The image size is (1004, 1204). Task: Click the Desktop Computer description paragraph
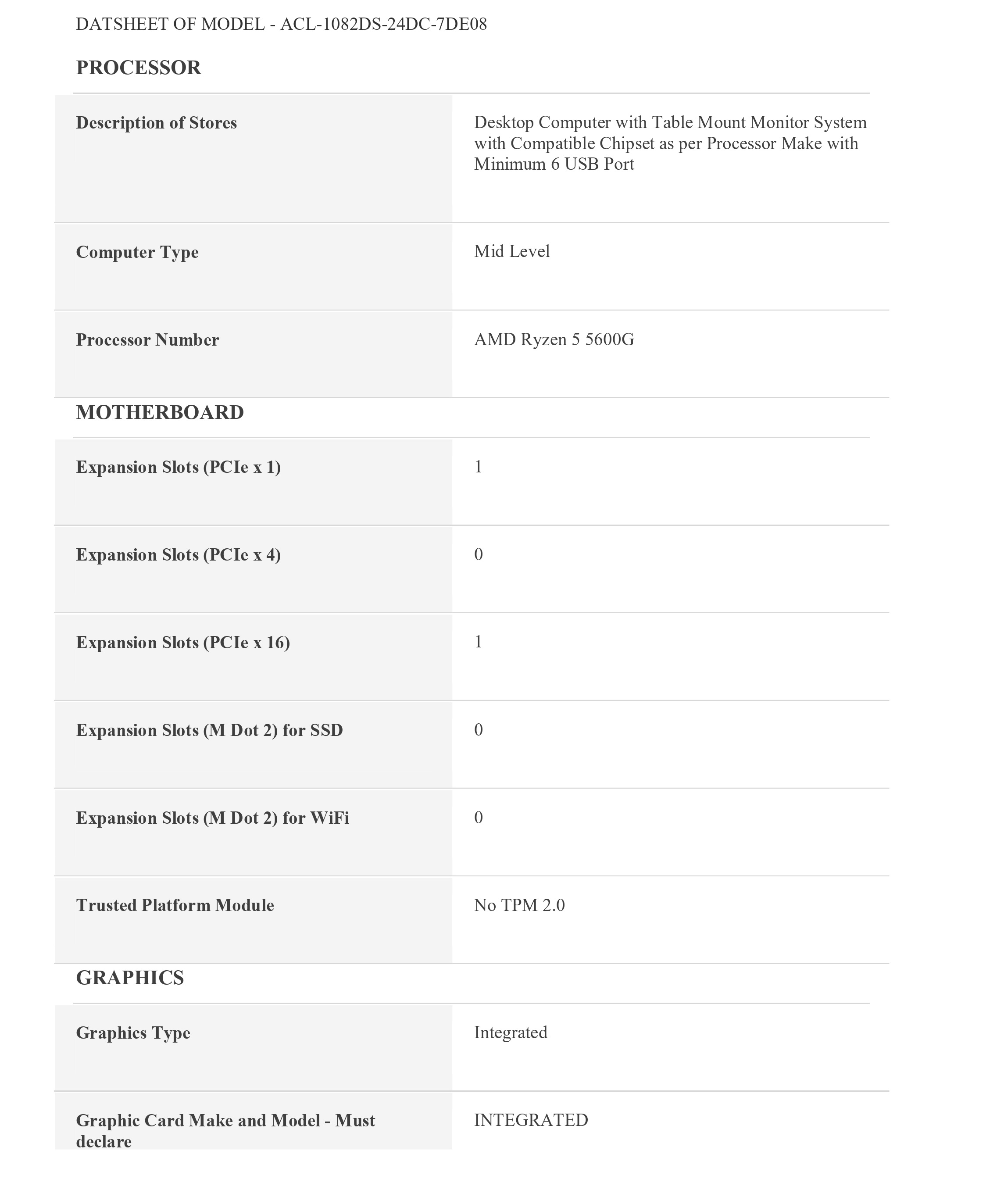pos(670,143)
